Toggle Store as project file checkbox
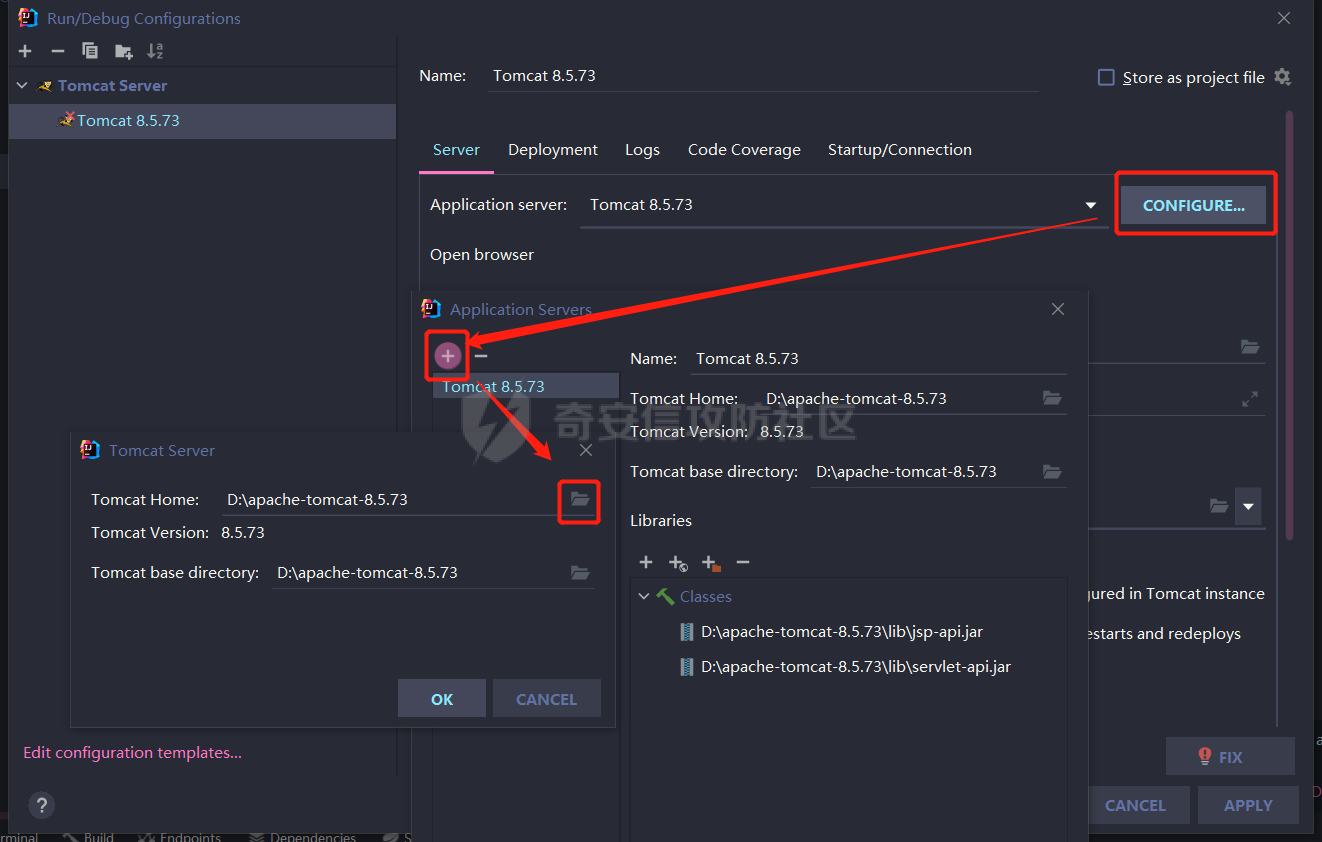This screenshot has width=1322, height=842. [1106, 77]
